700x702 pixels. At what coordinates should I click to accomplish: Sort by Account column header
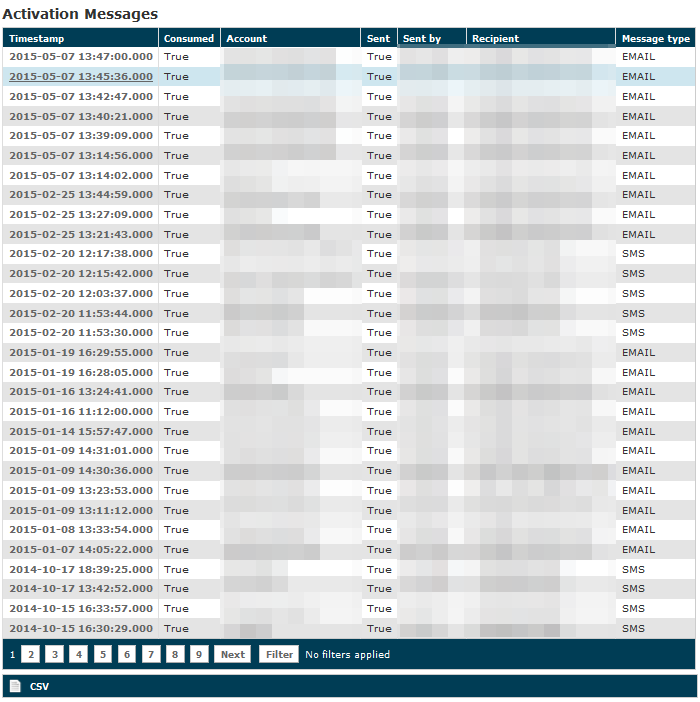pos(247,39)
